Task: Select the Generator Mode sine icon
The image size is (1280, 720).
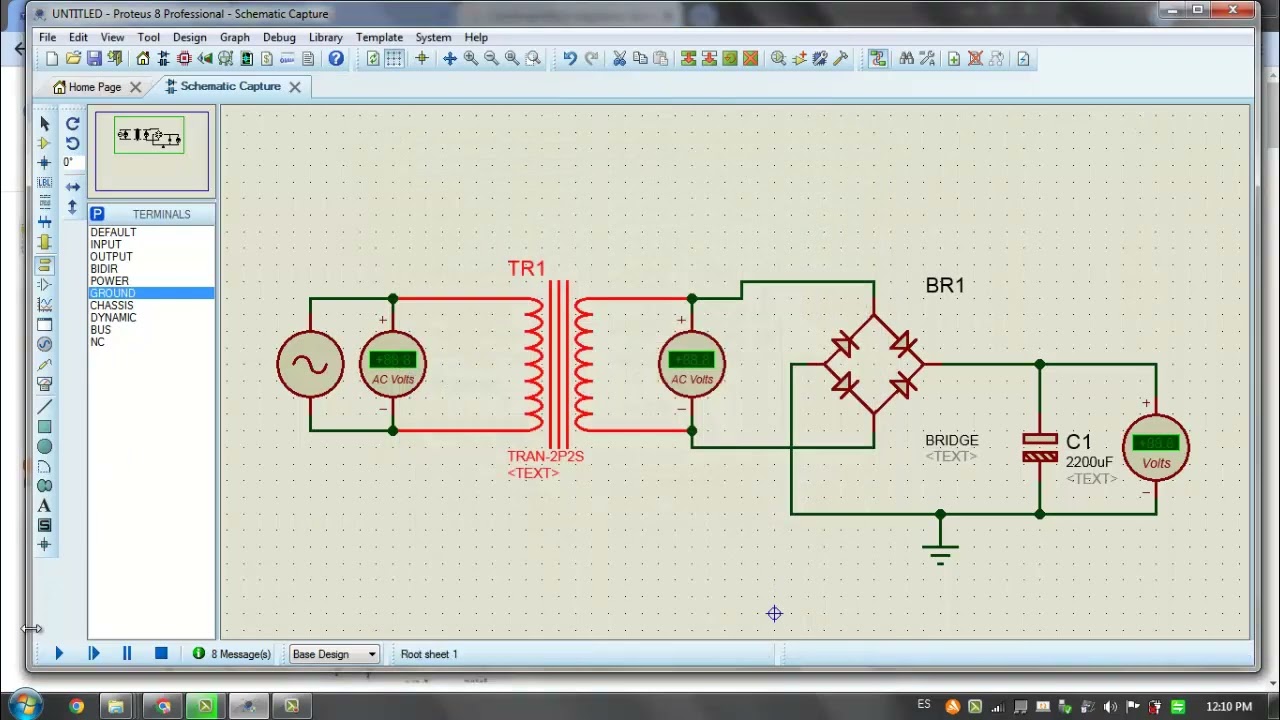Action: coord(44,344)
